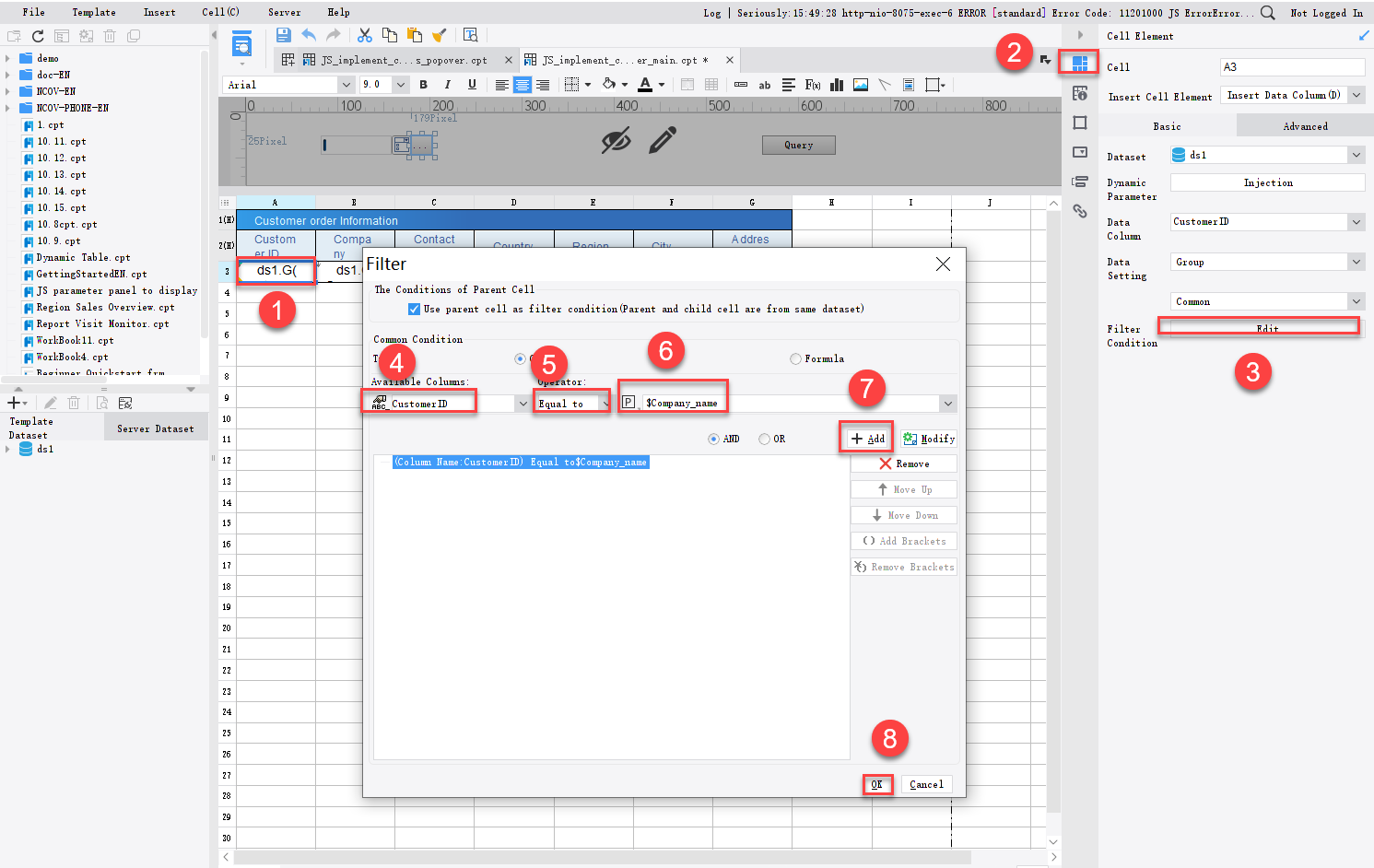
Task: Open the Template menu
Action: 94,13
